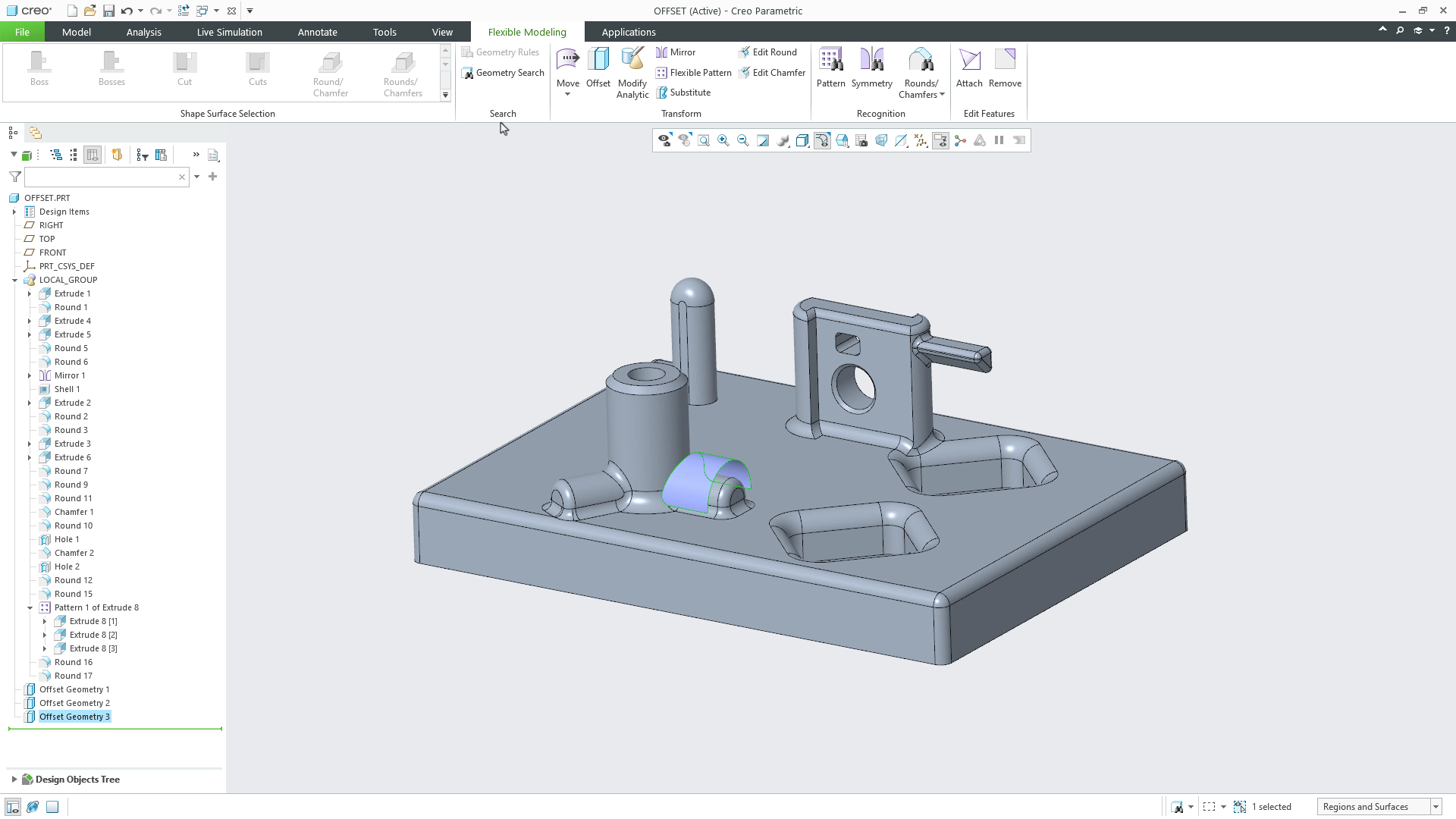The height and width of the screenshot is (819, 1456).
Task: Expand the Extrude 1 tree node
Action: [30, 293]
